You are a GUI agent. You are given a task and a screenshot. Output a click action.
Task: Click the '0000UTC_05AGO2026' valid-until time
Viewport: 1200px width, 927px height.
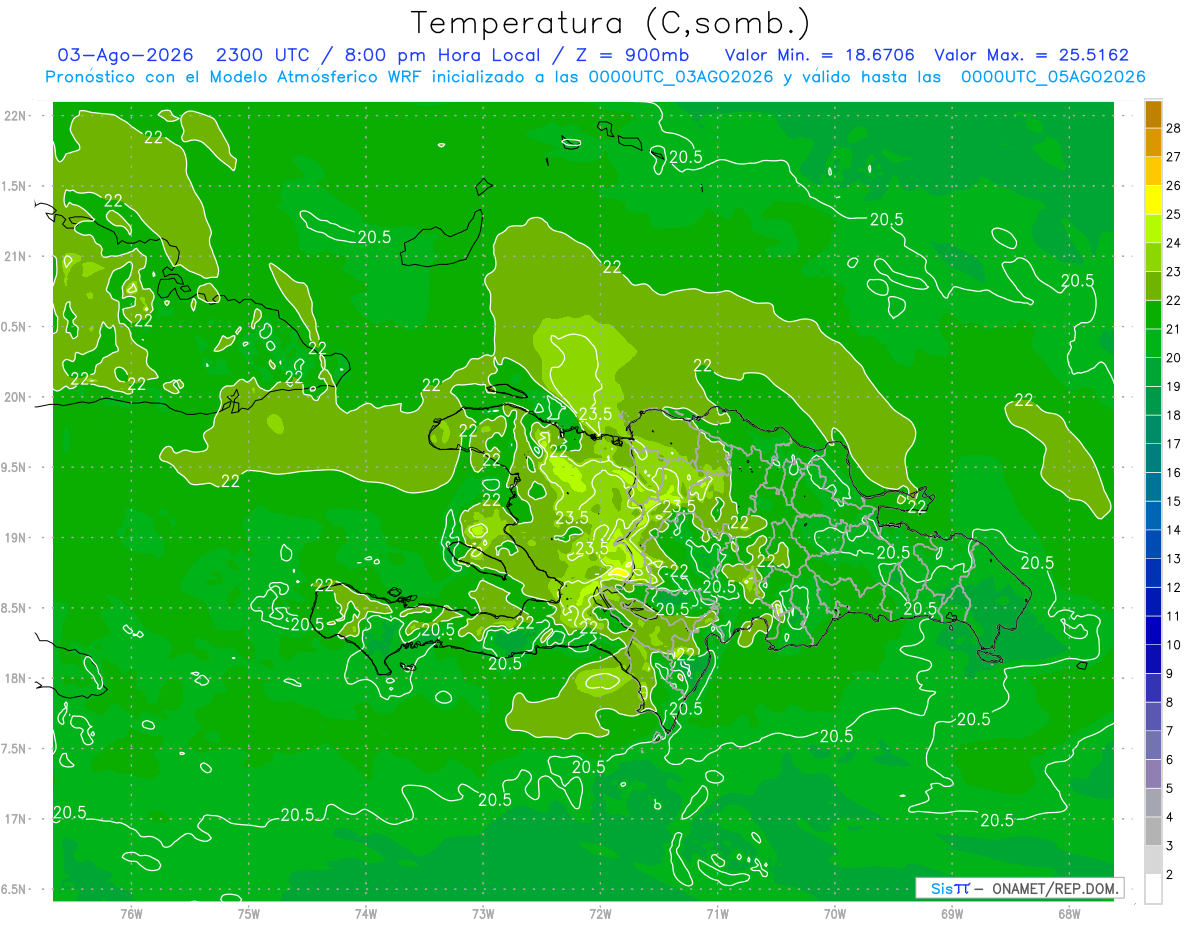tap(1053, 77)
